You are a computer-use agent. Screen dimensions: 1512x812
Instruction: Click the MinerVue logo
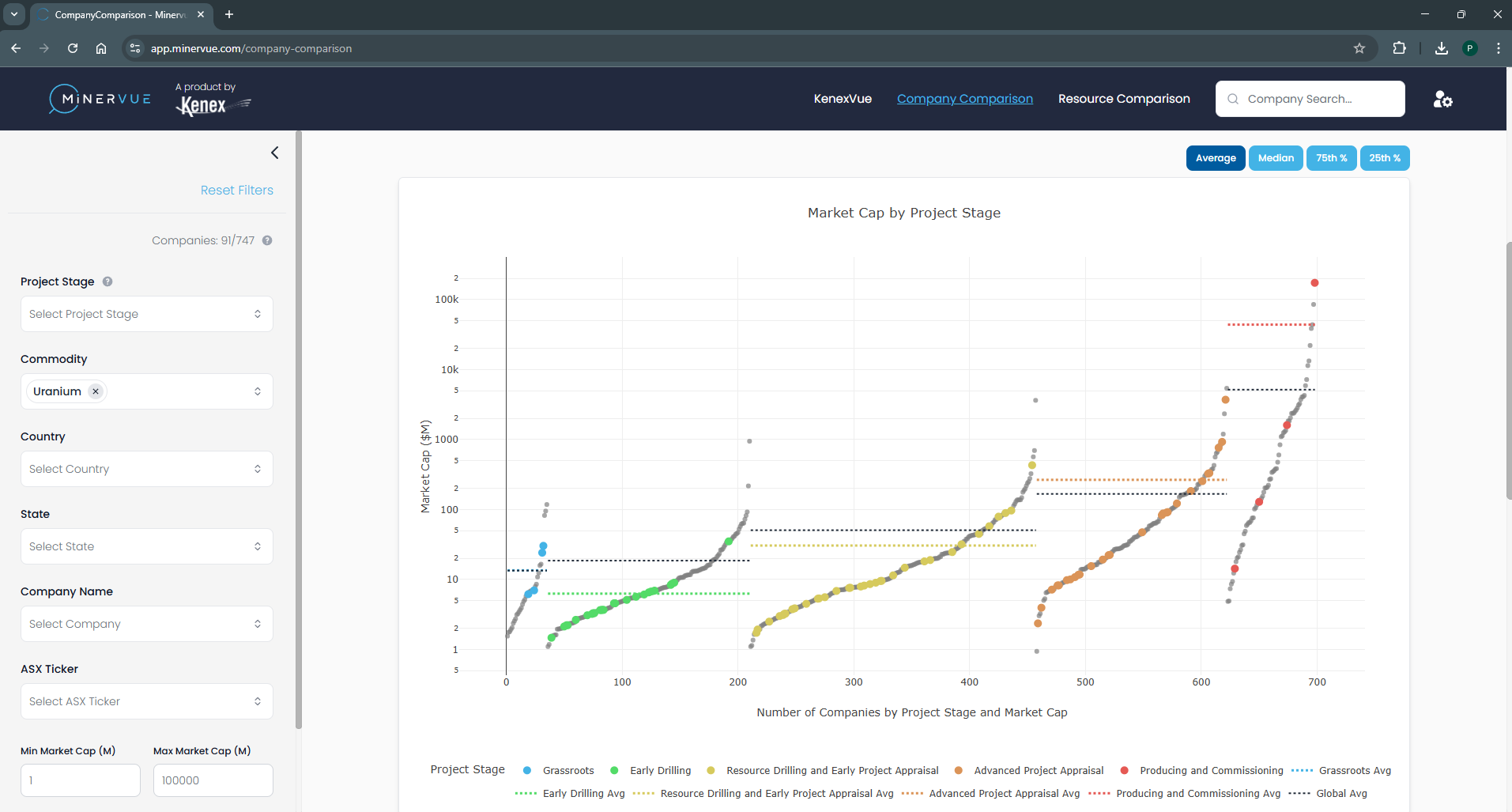tap(100, 99)
